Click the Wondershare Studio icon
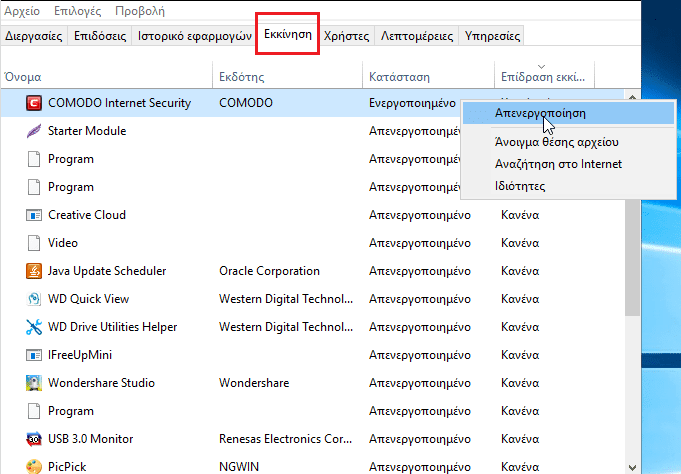 (x=34, y=383)
